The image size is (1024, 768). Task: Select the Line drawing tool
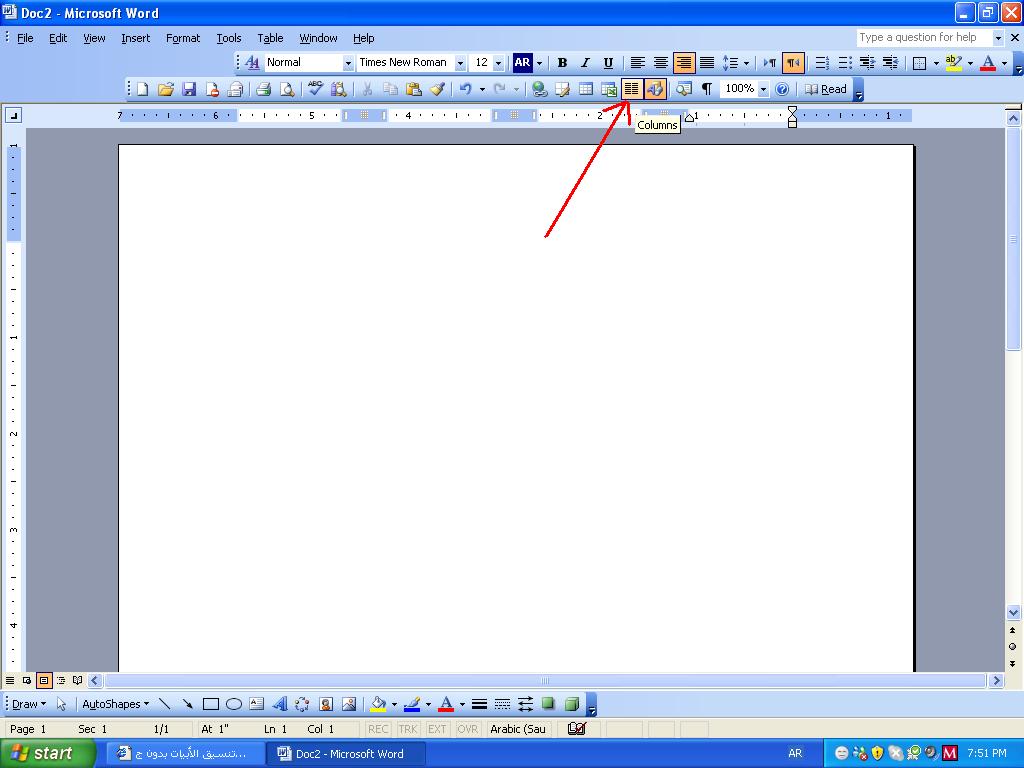pos(165,704)
